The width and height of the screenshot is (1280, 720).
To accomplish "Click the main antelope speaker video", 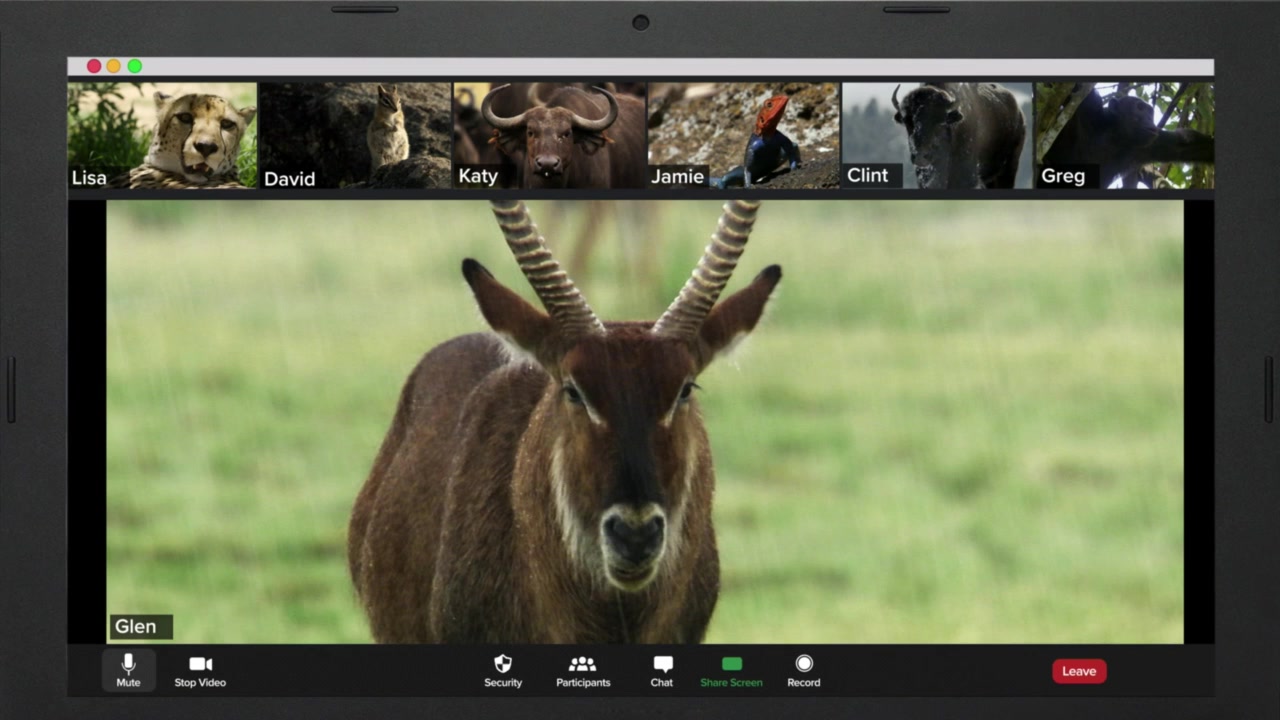I will point(644,420).
